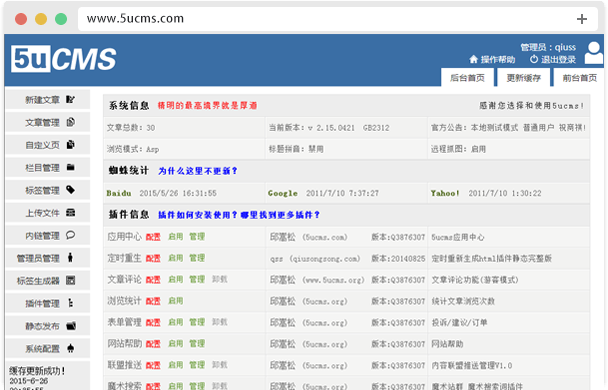This screenshot has height=390, width=608.
Task: Click the 浏览模式: Asp cell
Action: [184, 149]
